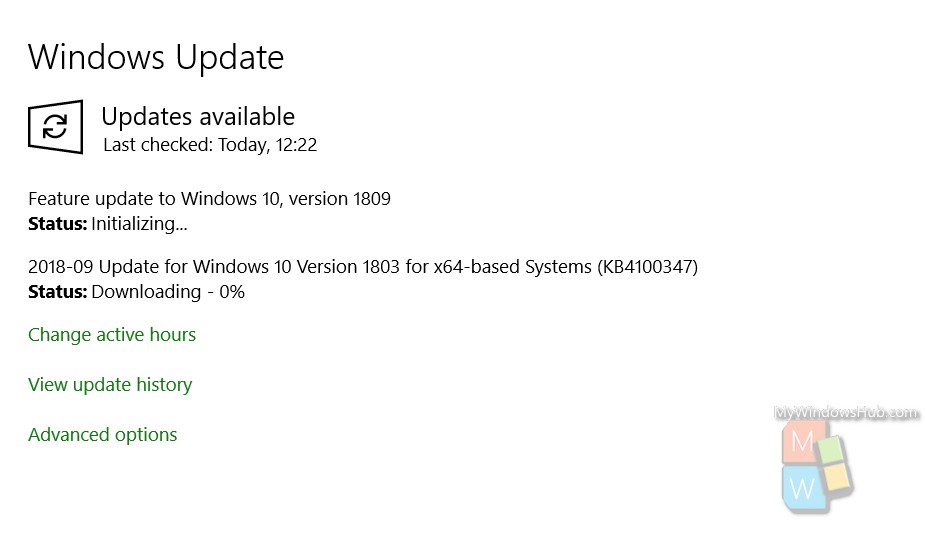Click the KB4100347 identifier text
This screenshot has width=926, height=546.
coord(647,267)
